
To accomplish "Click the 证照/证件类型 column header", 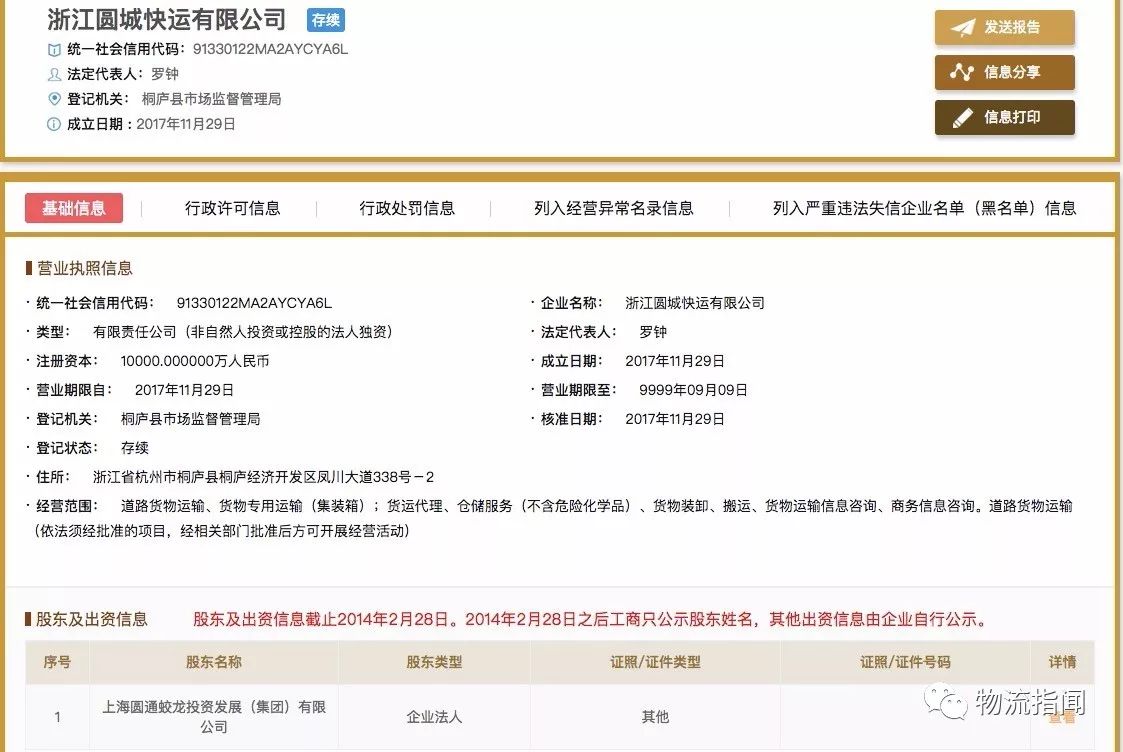I will pyautogui.click(x=655, y=662).
